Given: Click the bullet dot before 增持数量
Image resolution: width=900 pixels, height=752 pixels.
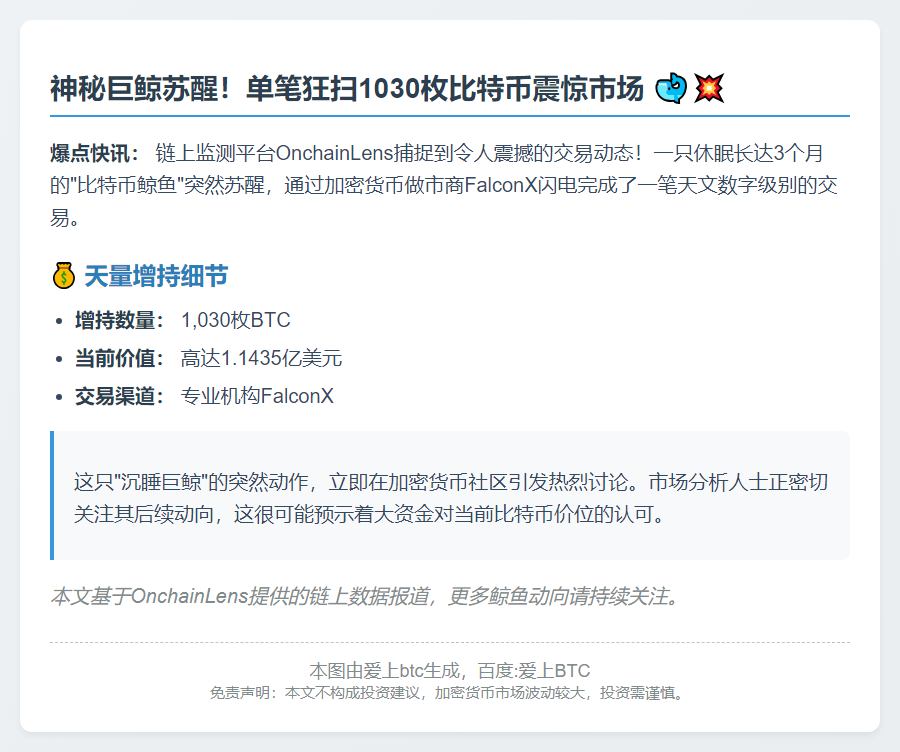Looking at the screenshot, I should [59, 321].
